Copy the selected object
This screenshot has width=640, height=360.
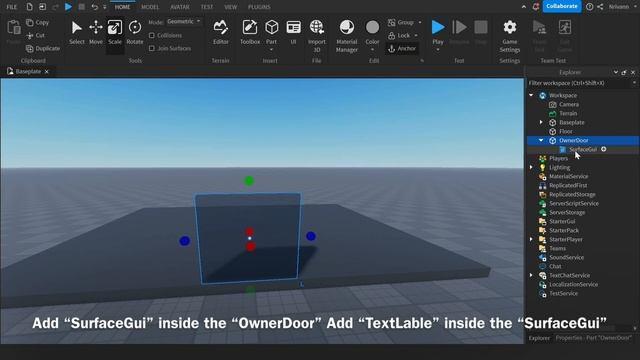(x=38, y=22)
